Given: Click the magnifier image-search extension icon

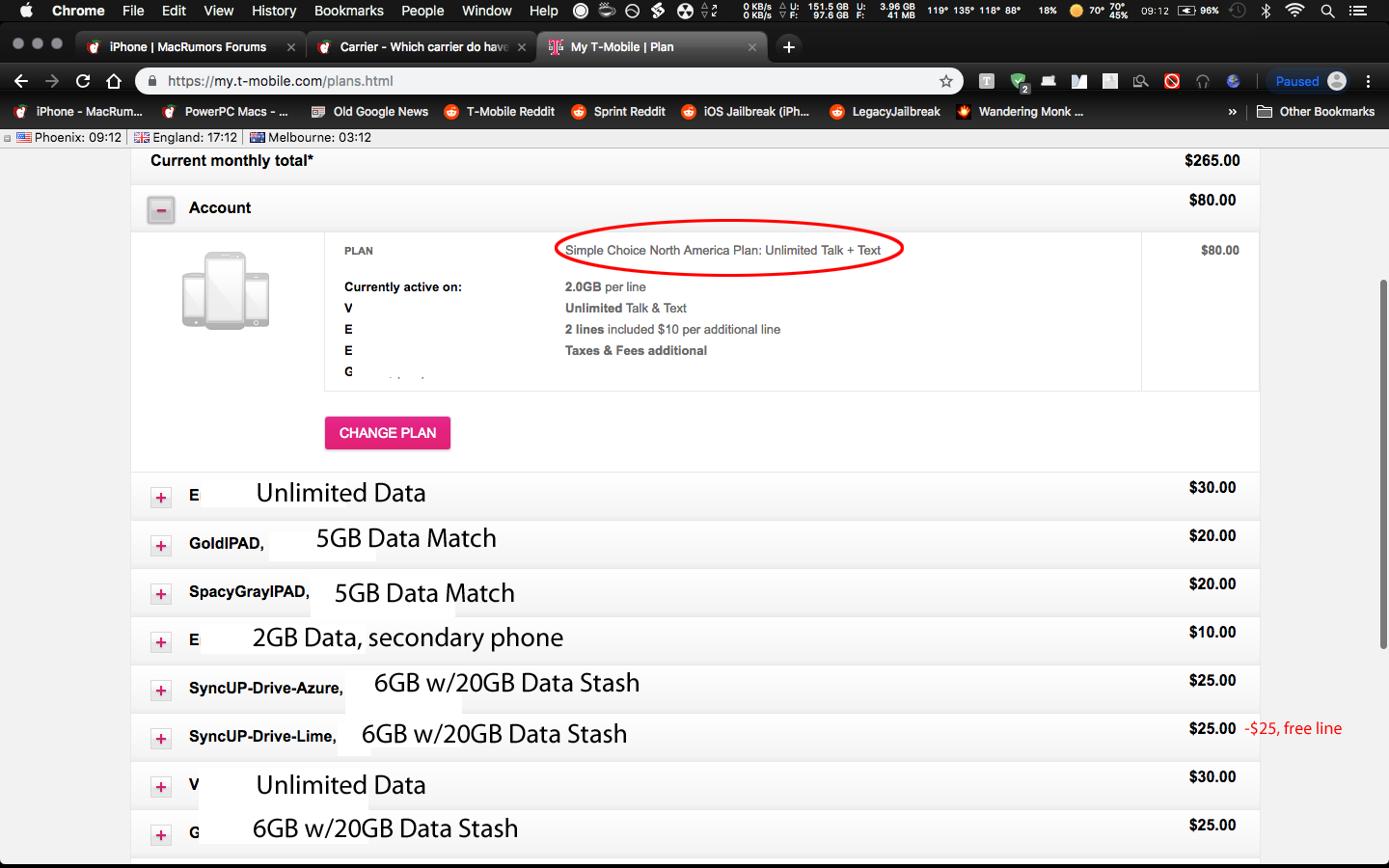Looking at the screenshot, I should tap(1141, 81).
